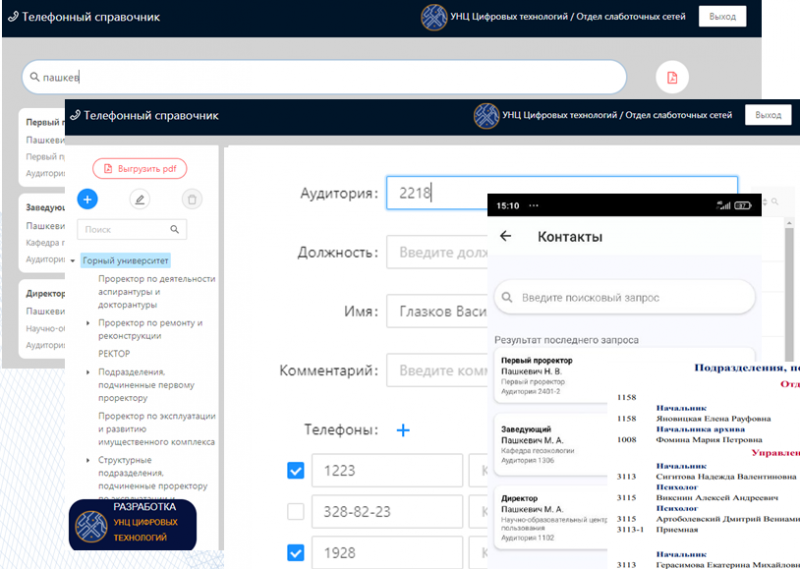
Task: Select РЕКТОР in the tree
Action: (114, 353)
